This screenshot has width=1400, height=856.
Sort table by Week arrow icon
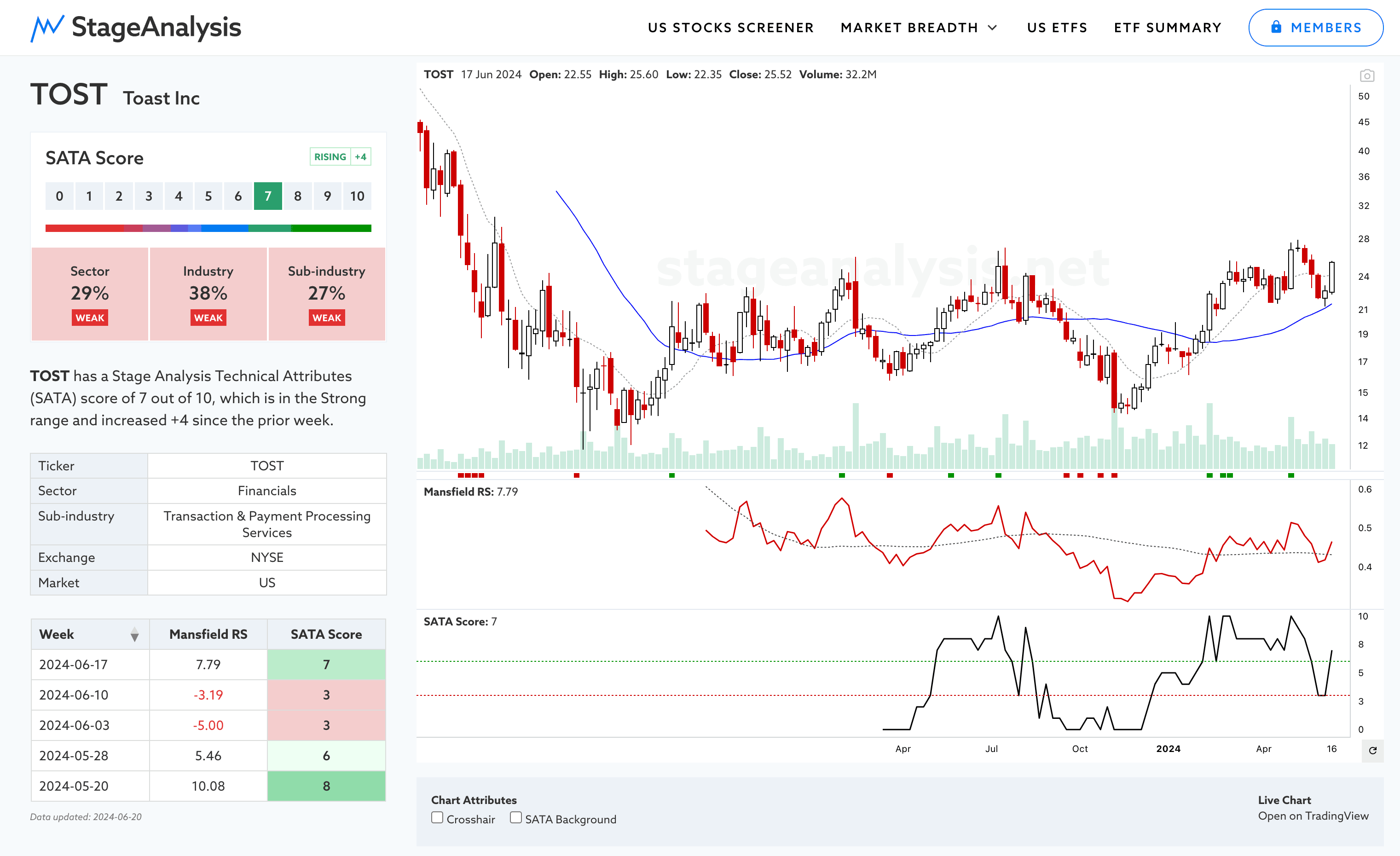[134, 635]
